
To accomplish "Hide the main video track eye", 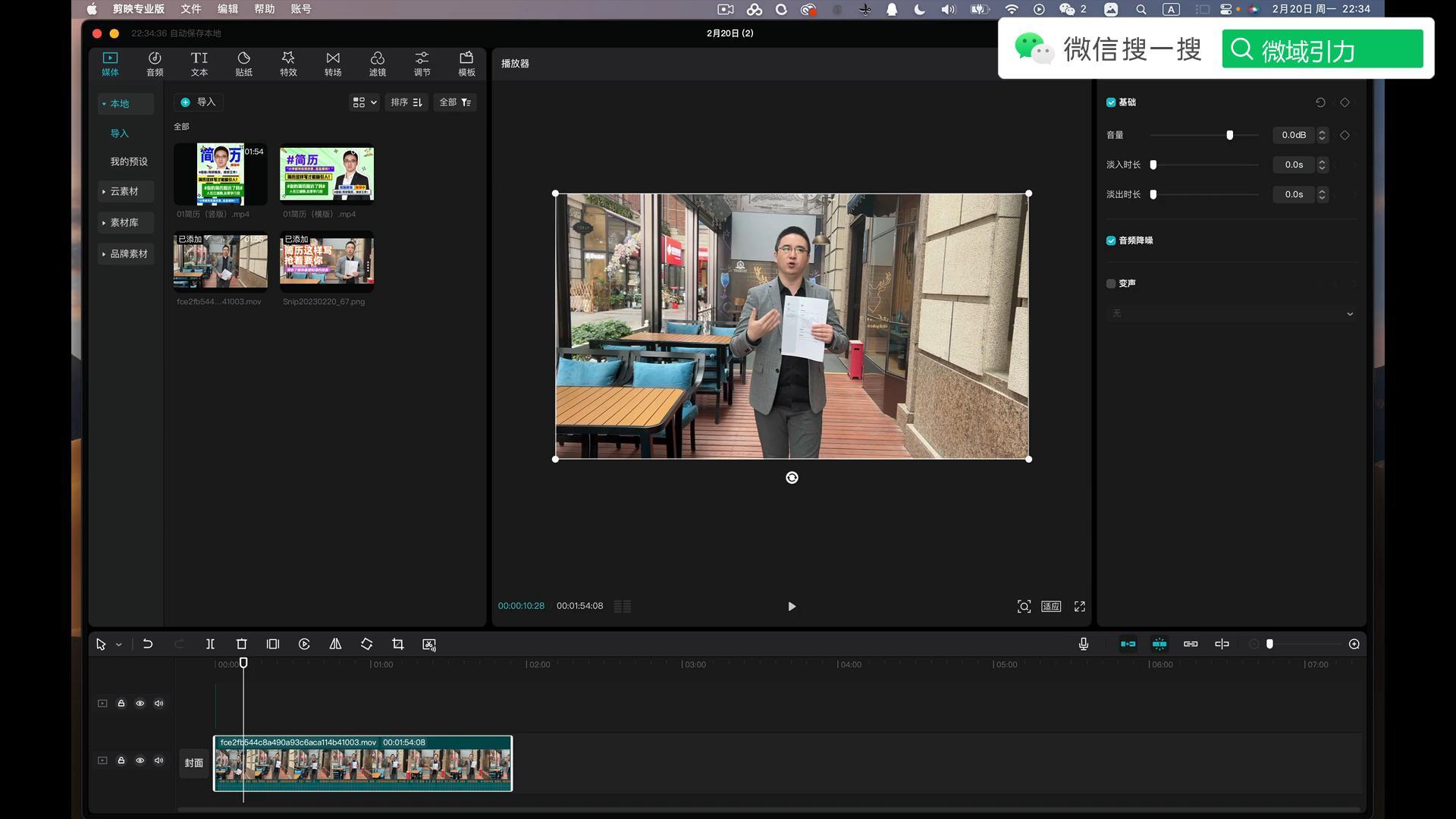I will click(x=140, y=761).
